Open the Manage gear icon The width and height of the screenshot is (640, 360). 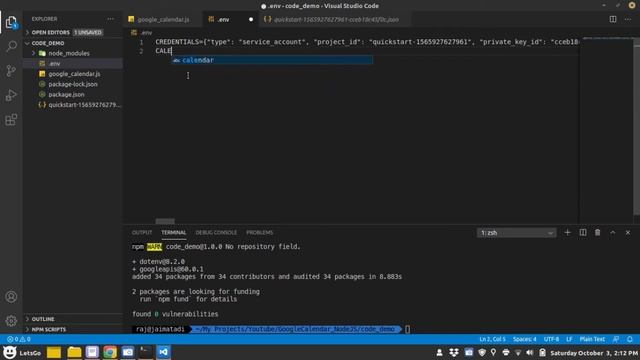(11, 321)
